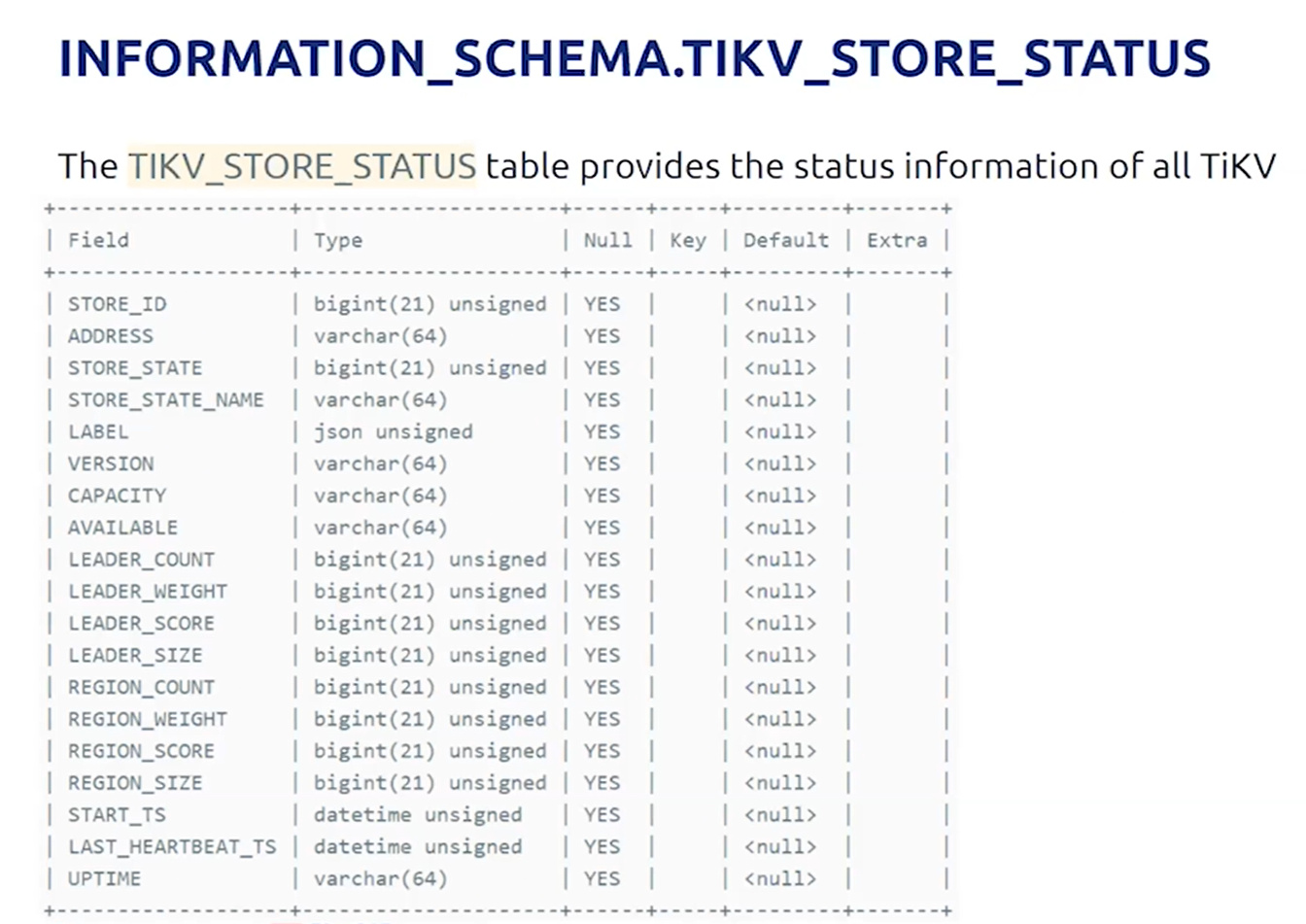Click the type of LEADER_COUNT row

(430, 560)
